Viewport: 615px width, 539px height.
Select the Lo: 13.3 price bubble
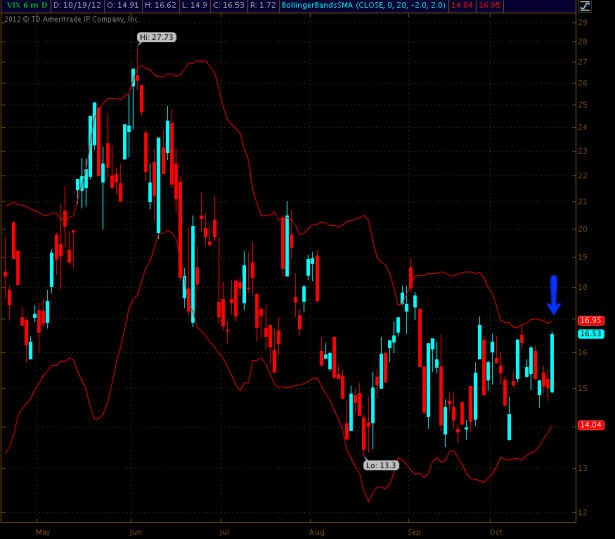(x=380, y=464)
